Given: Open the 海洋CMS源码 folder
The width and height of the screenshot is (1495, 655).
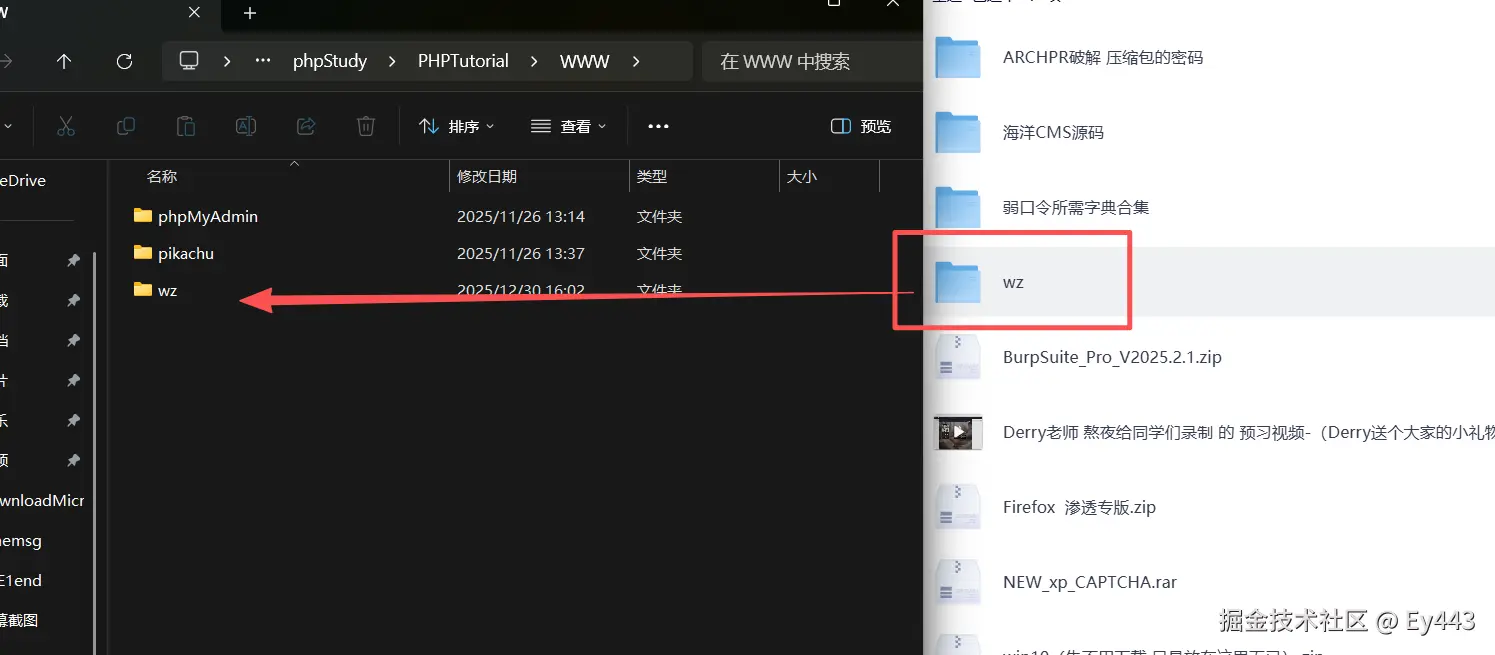Looking at the screenshot, I should tap(1053, 133).
